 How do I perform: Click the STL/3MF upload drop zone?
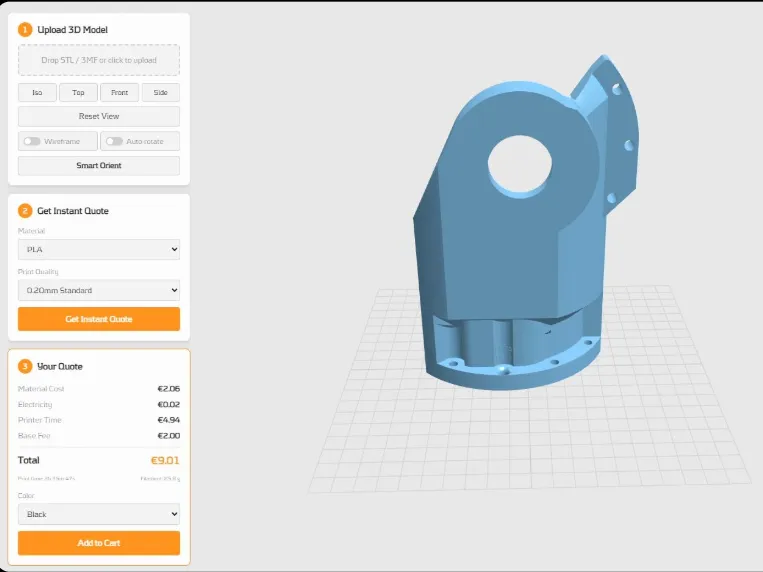pos(99,60)
